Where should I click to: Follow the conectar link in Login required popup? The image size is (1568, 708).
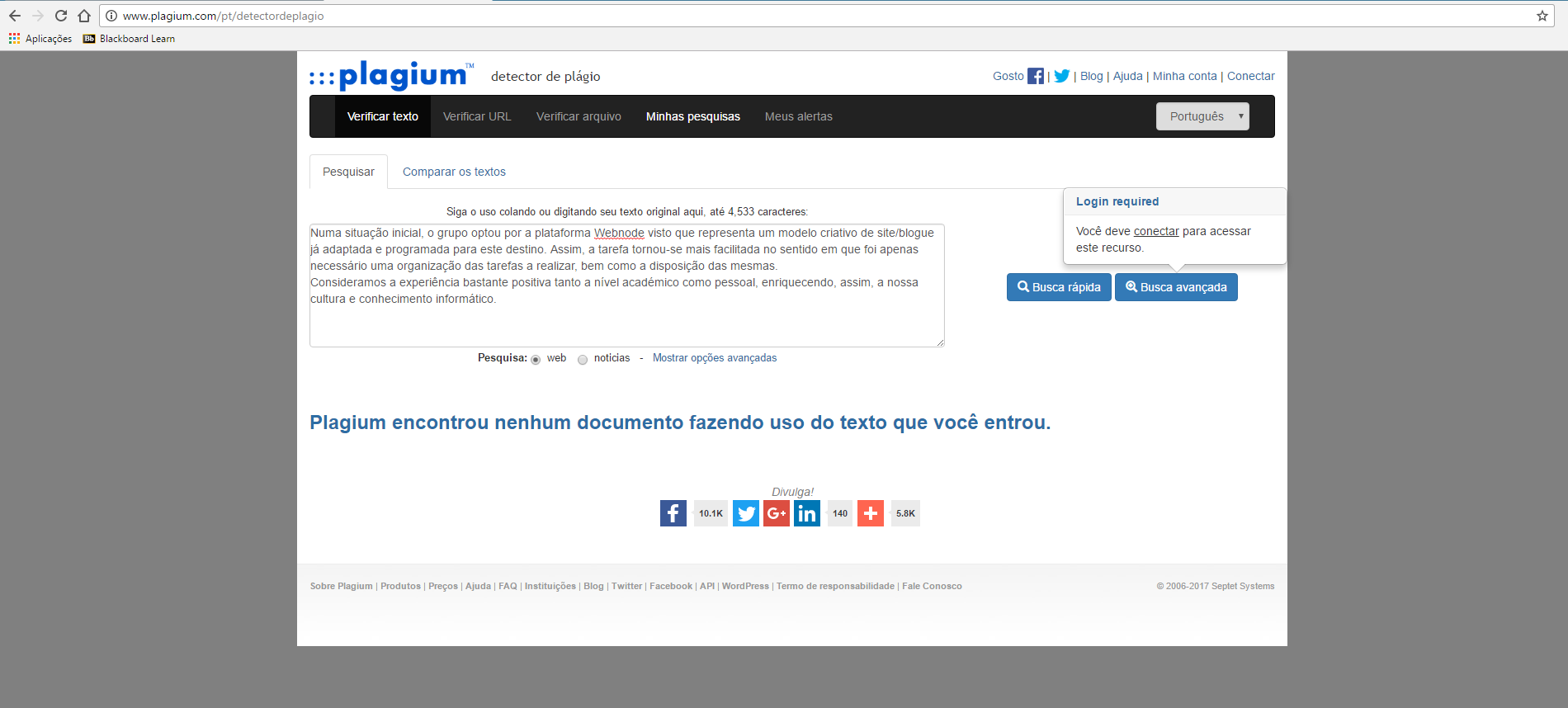coord(1156,231)
